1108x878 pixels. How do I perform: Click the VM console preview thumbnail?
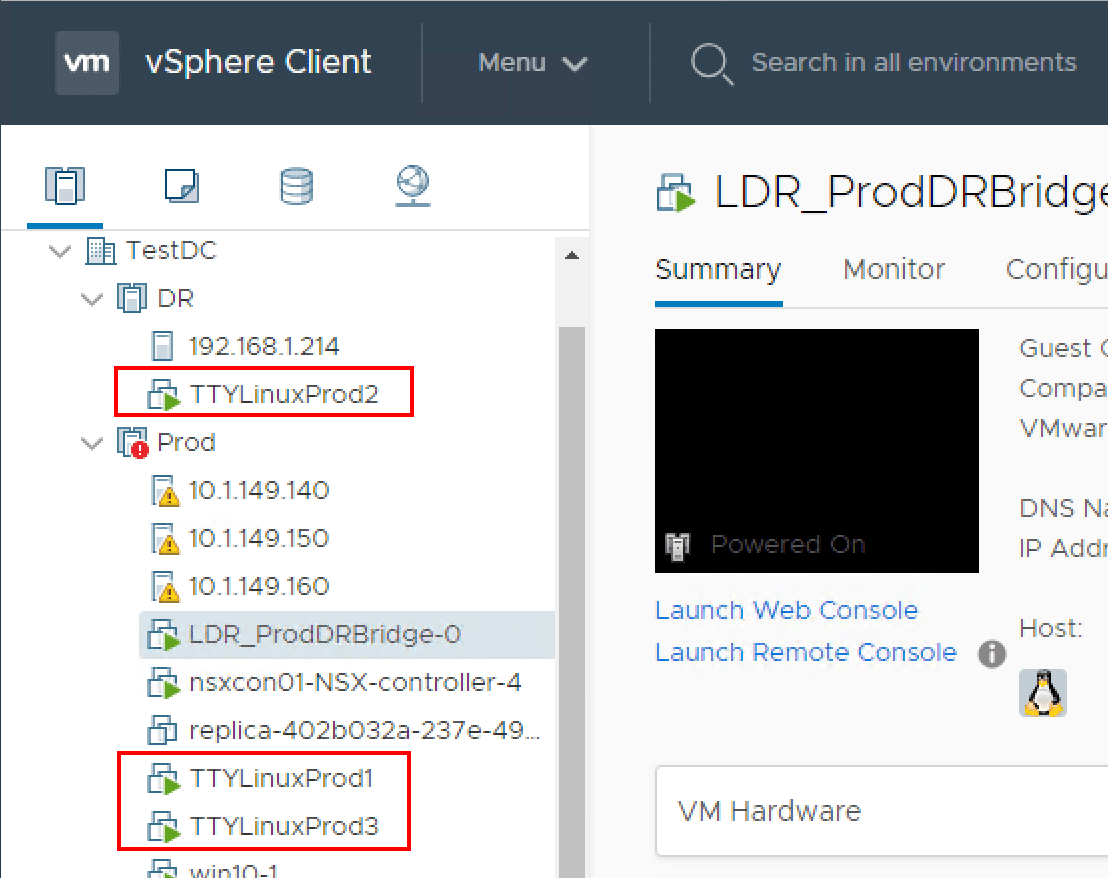pyautogui.click(x=817, y=451)
